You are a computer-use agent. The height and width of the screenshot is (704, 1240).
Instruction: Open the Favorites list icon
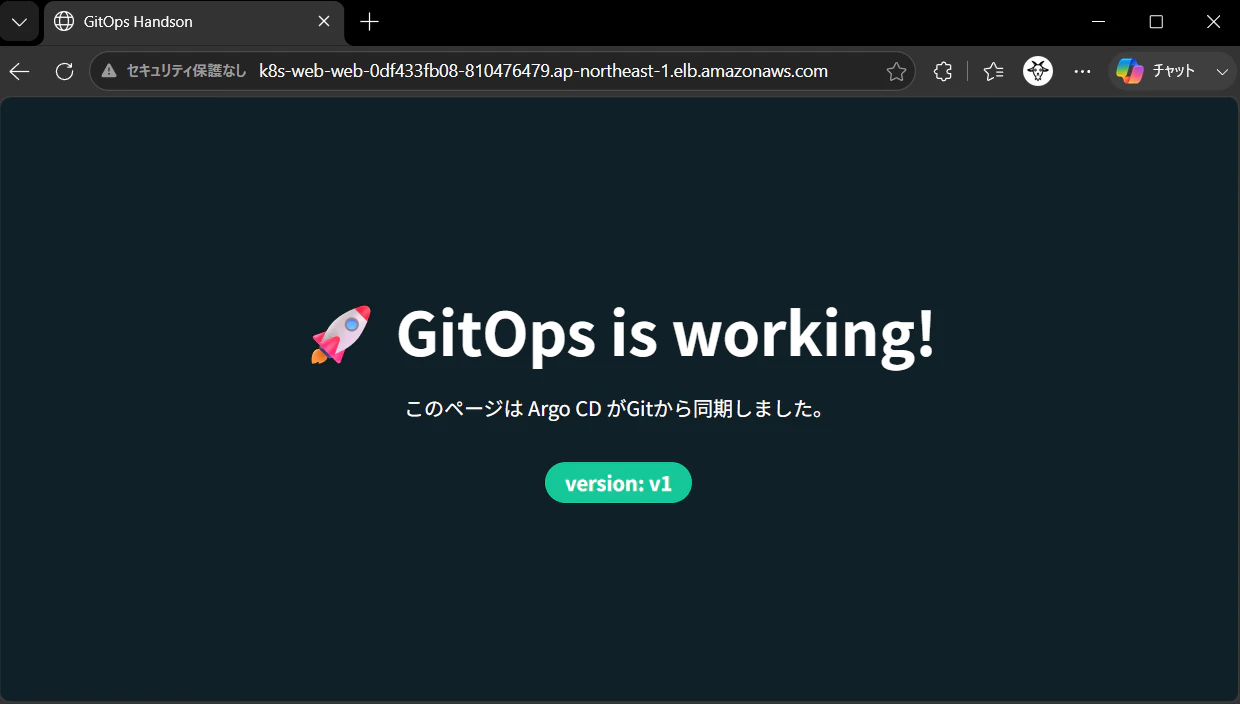click(x=993, y=71)
